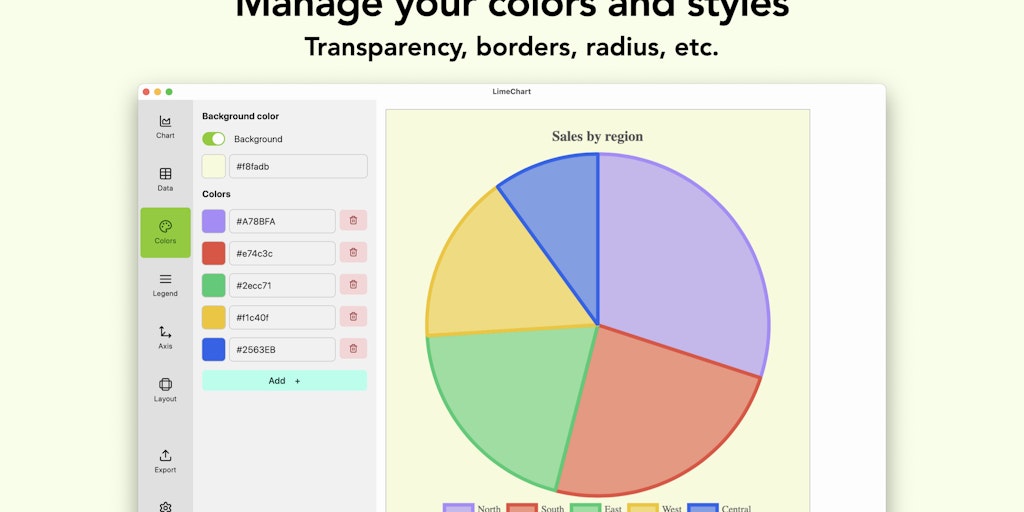Toggle South in the chart legend
The height and width of the screenshot is (512, 1024).
536,508
